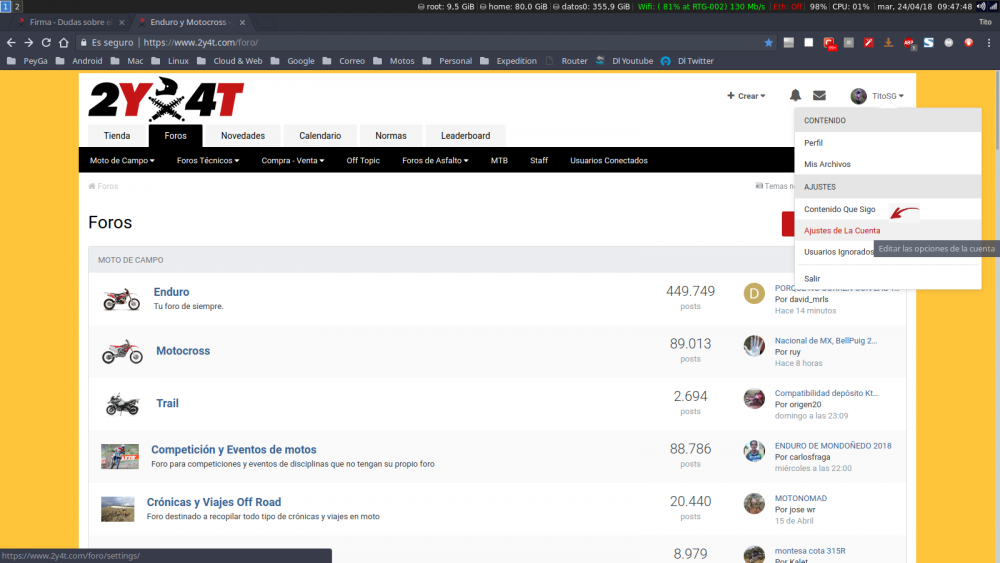This screenshot has width=1000, height=563.
Task: Click david_mrls 'D' avatar in Enduro row
Action: 754,293
